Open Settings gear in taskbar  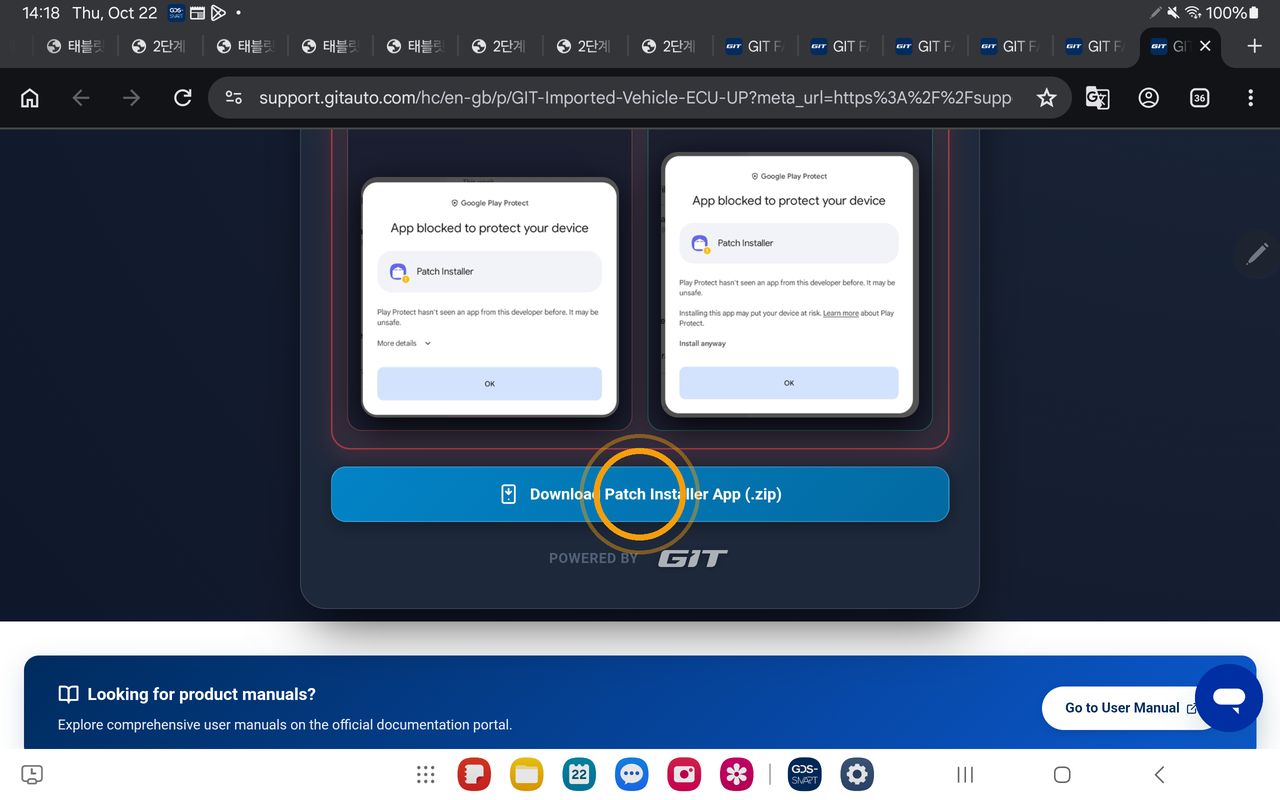[857, 774]
